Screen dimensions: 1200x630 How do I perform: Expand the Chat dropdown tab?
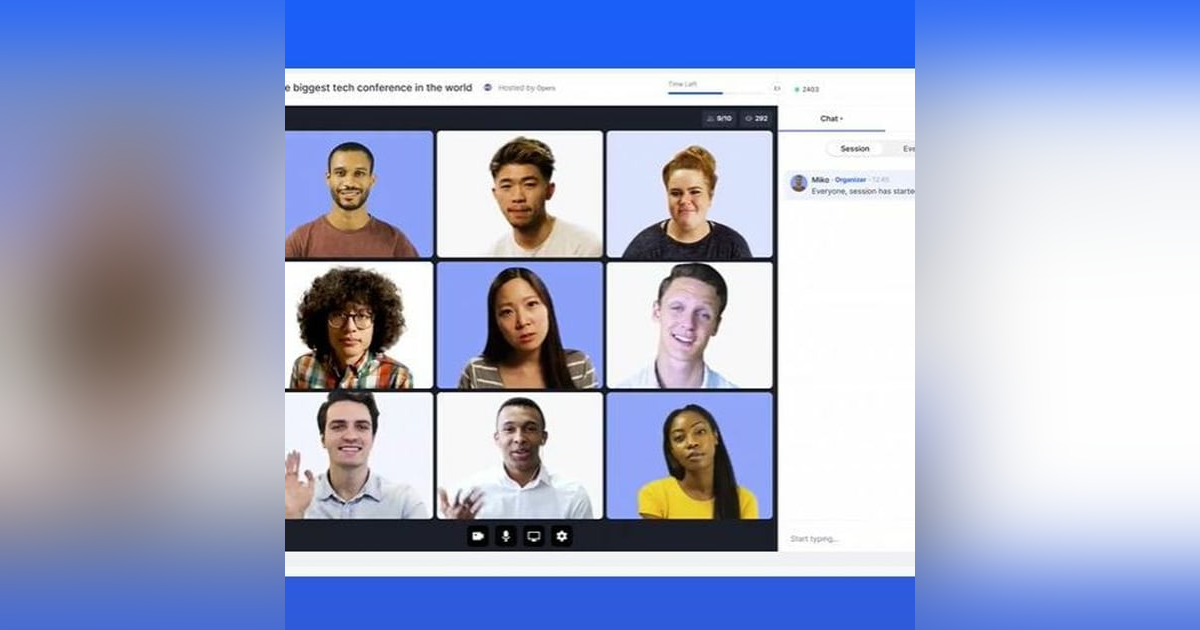tap(831, 119)
